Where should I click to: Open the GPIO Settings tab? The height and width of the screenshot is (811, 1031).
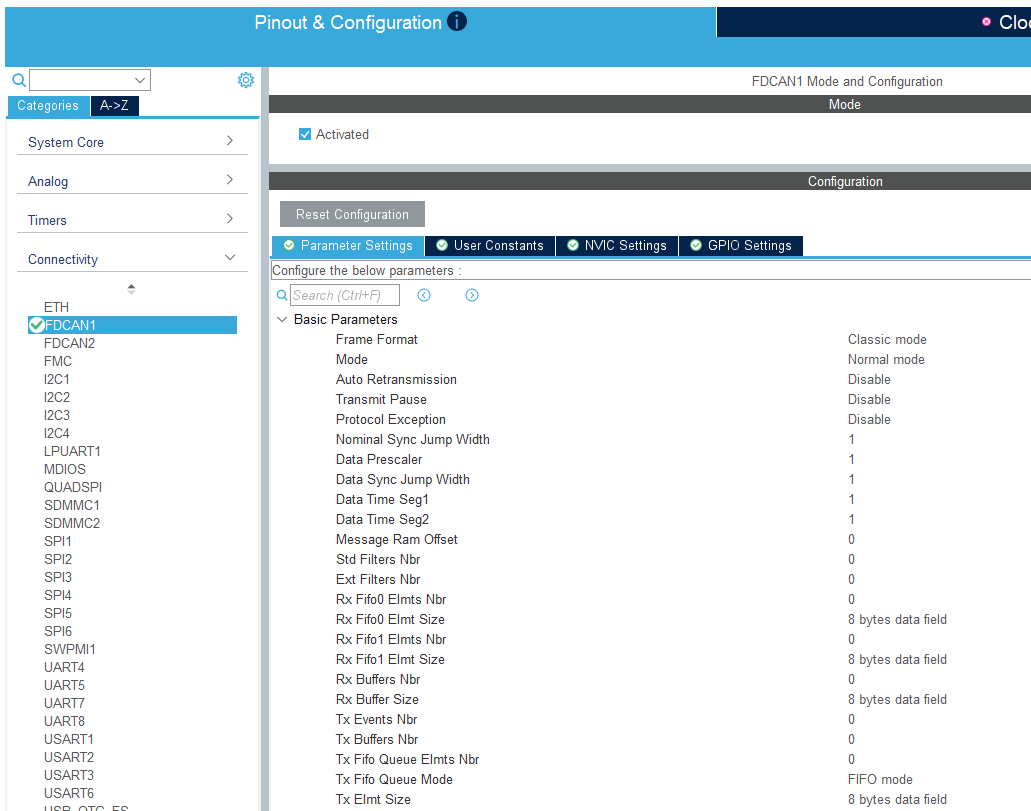741,246
